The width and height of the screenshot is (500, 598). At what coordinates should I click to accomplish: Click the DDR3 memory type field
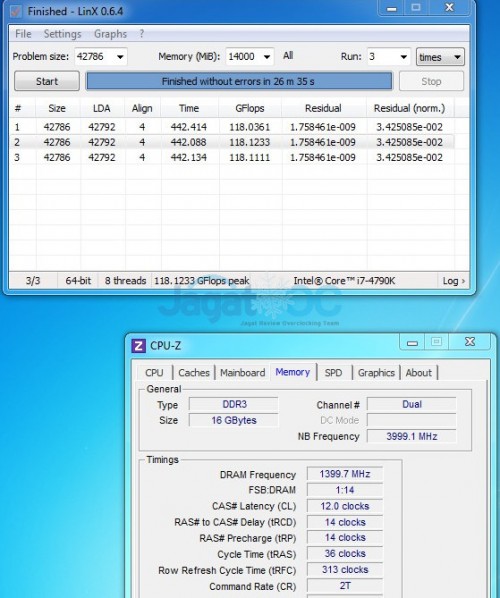click(x=234, y=404)
